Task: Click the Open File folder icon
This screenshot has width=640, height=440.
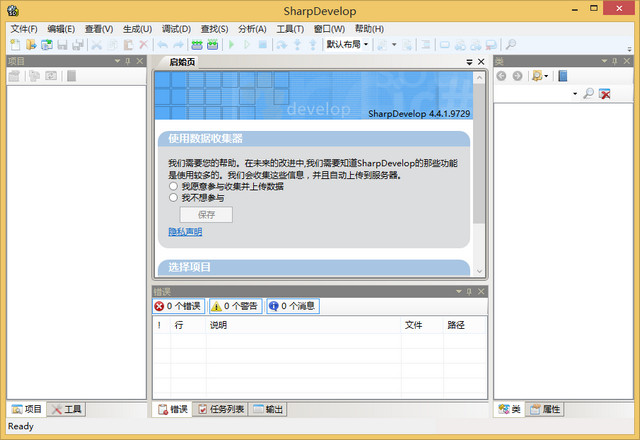Action: click(x=31, y=44)
